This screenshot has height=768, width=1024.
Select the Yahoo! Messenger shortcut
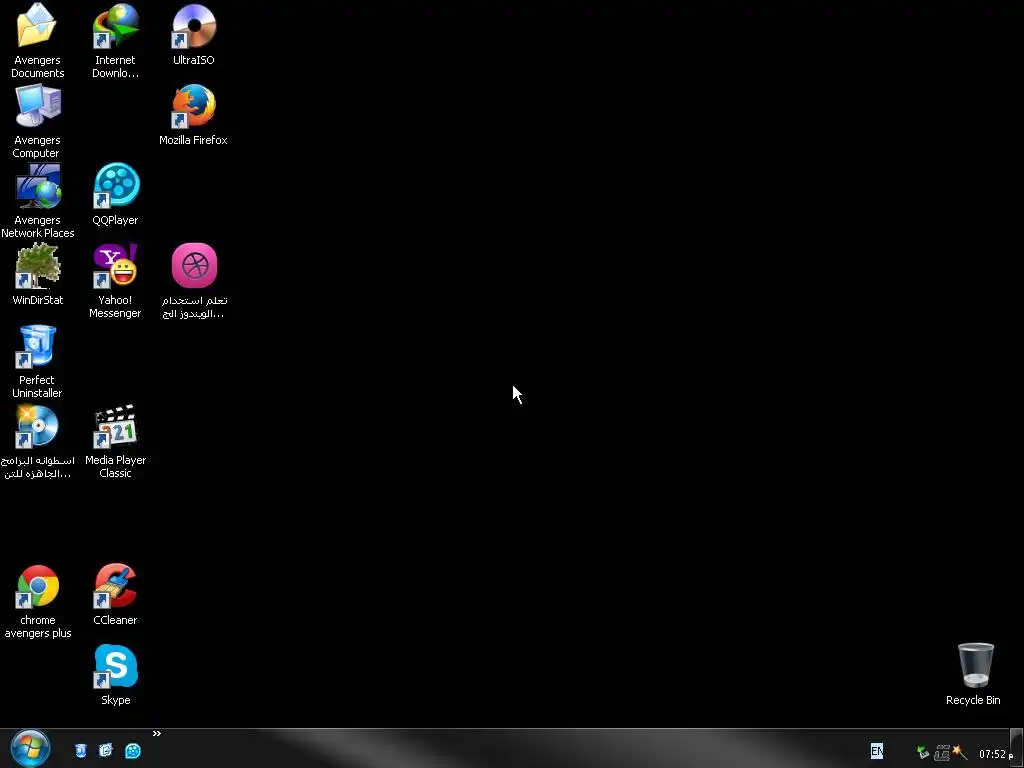point(116,266)
